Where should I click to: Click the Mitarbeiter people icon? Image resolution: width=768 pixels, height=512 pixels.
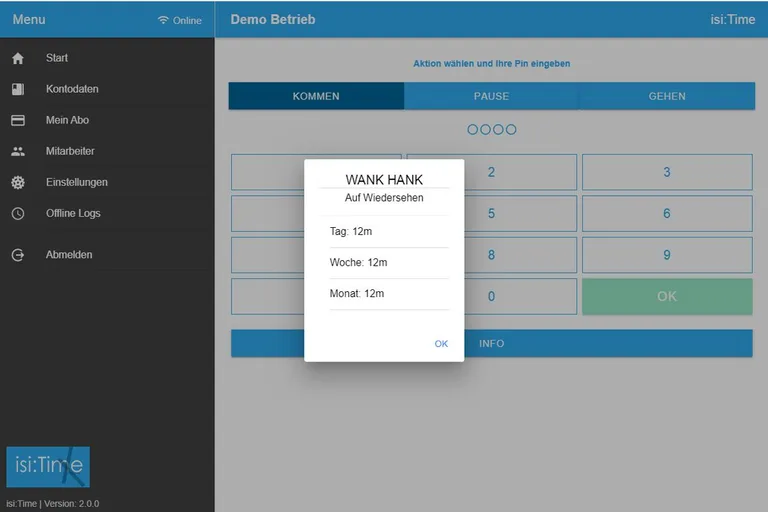[18, 151]
